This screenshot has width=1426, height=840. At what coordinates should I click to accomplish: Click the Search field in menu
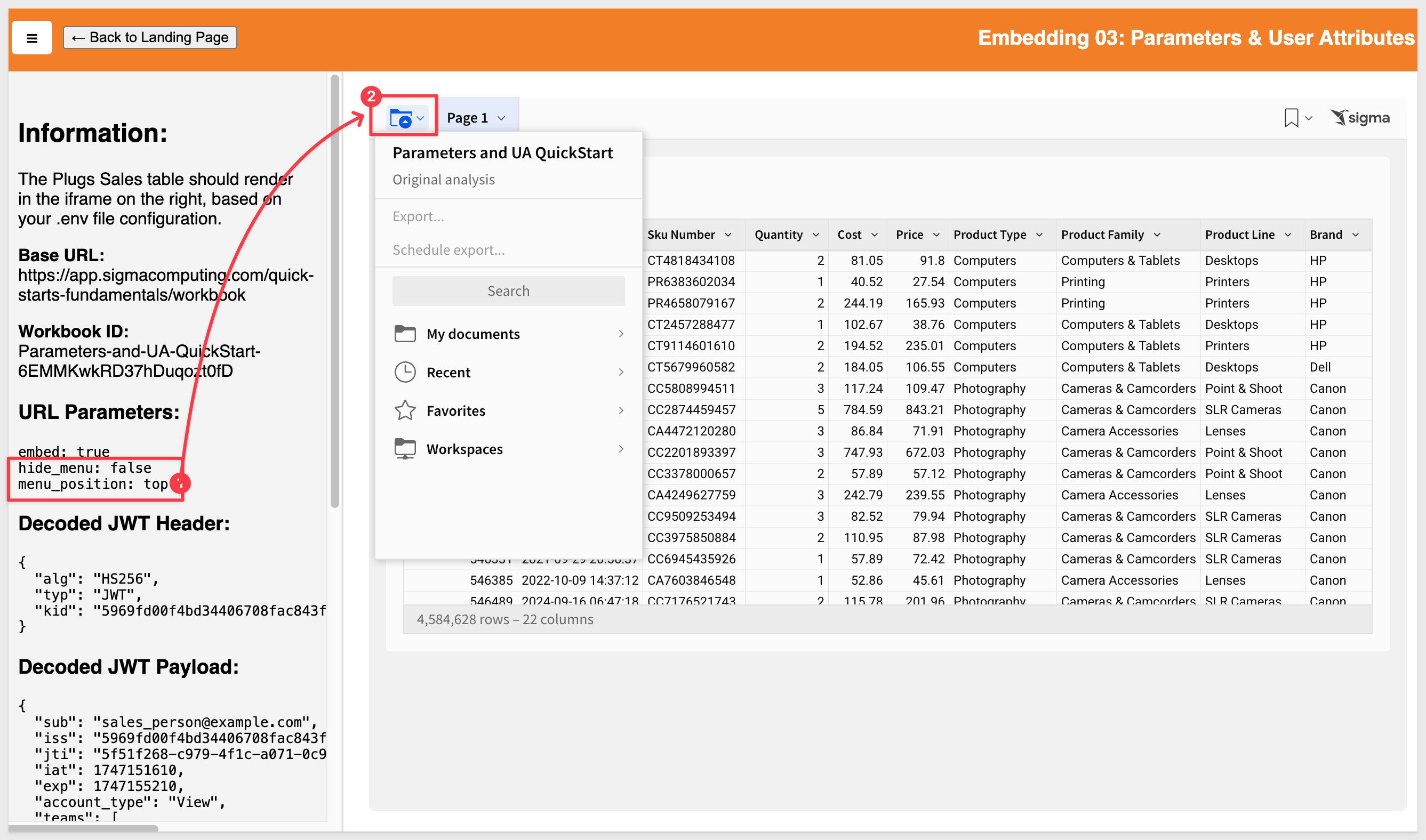509,291
